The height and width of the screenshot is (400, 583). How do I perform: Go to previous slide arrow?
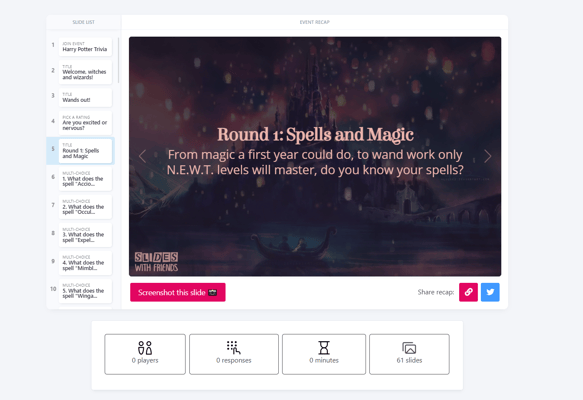click(x=142, y=156)
